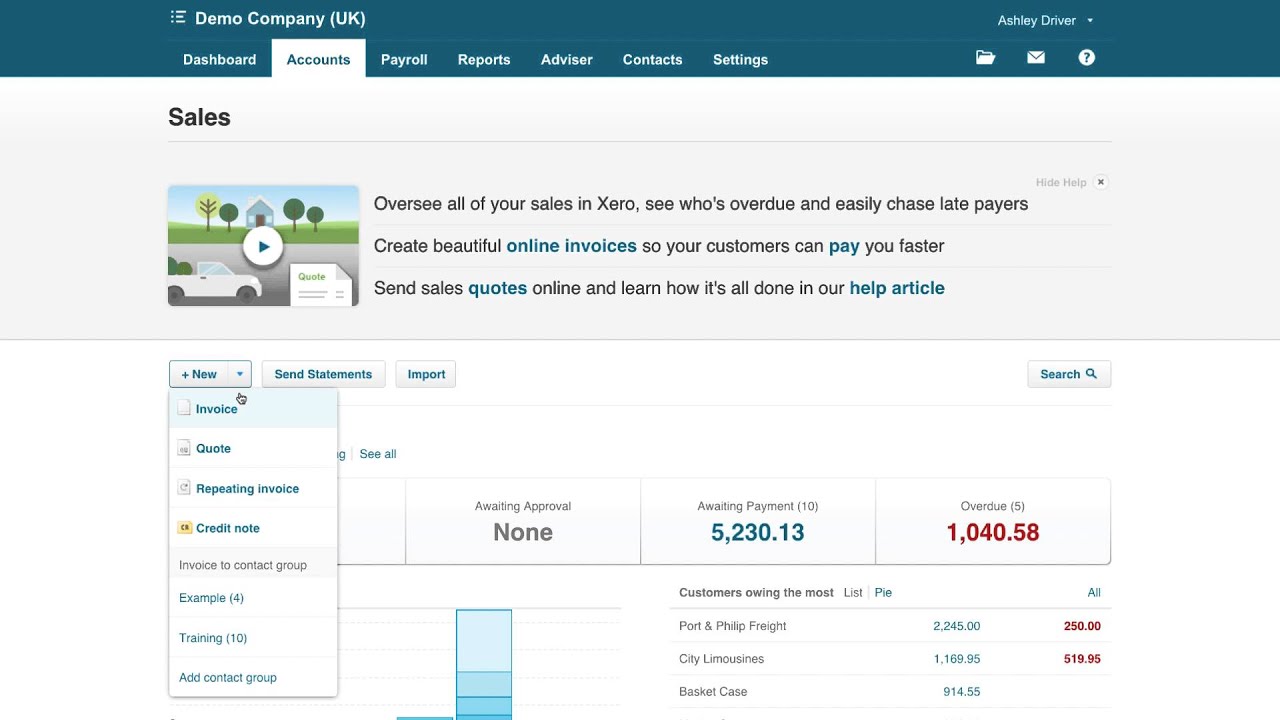The height and width of the screenshot is (720, 1280).
Task: Click the + New button
Action: (x=199, y=374)
